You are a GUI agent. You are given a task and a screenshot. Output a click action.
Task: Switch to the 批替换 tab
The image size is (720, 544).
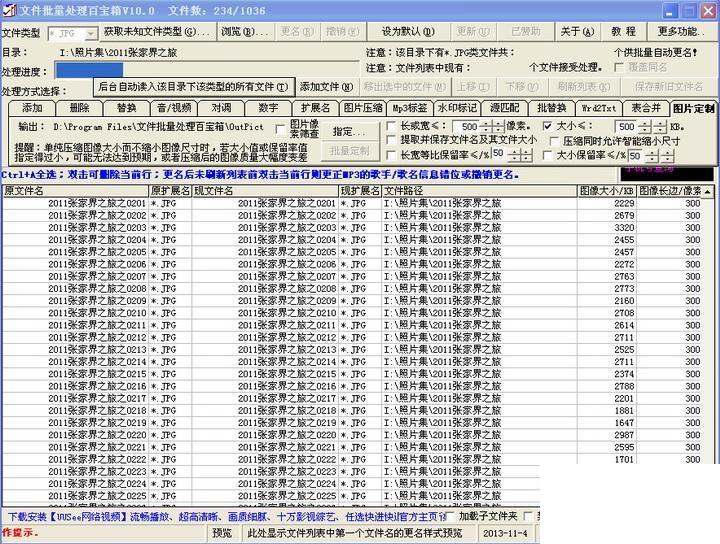click(552, 108)
